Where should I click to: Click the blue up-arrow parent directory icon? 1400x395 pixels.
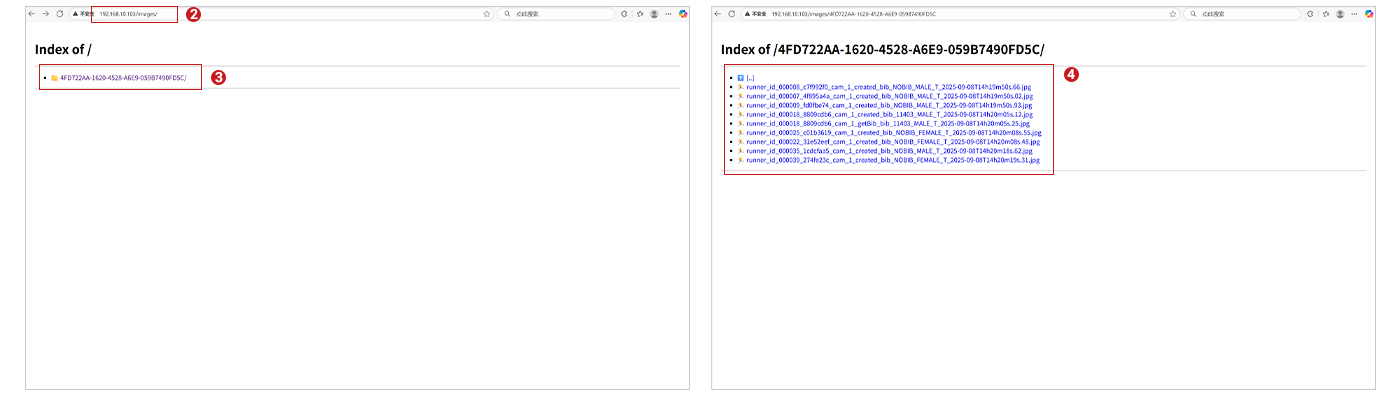[x=740, y=77]
